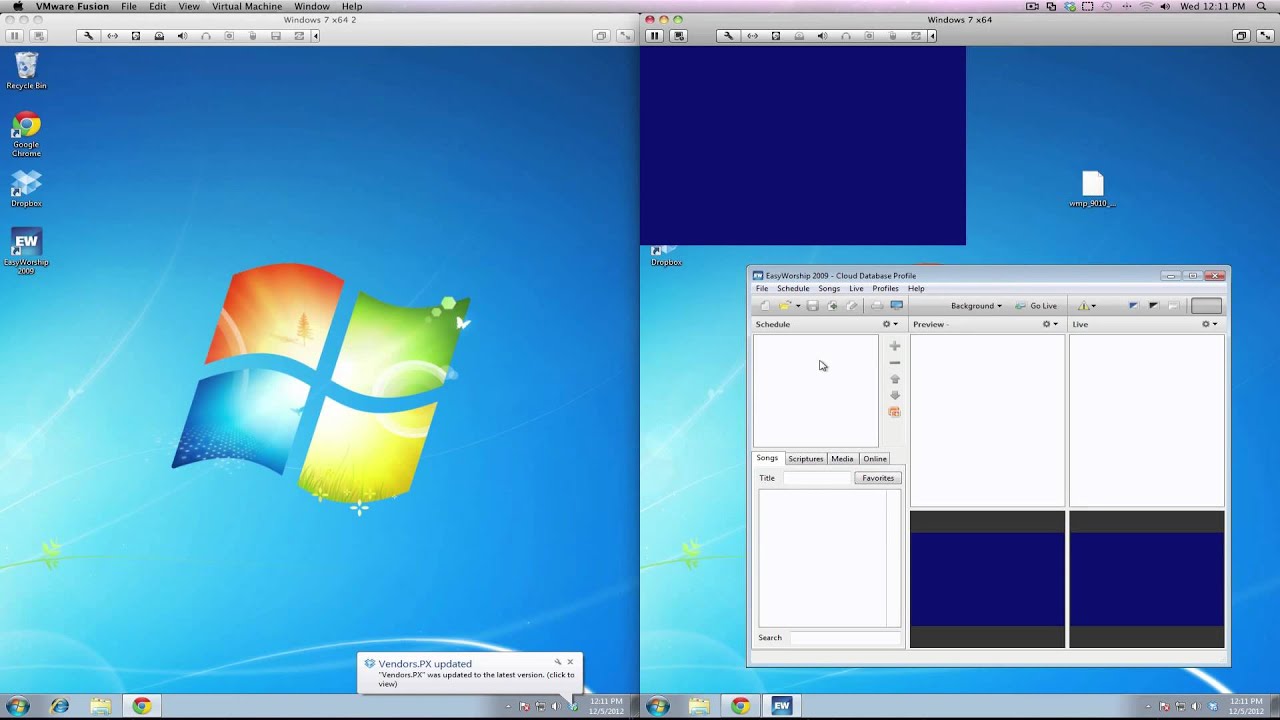1280x720 pixels.
Task: Switch to the Media tab
Action: pyautogui.click(x=842, y=459)
